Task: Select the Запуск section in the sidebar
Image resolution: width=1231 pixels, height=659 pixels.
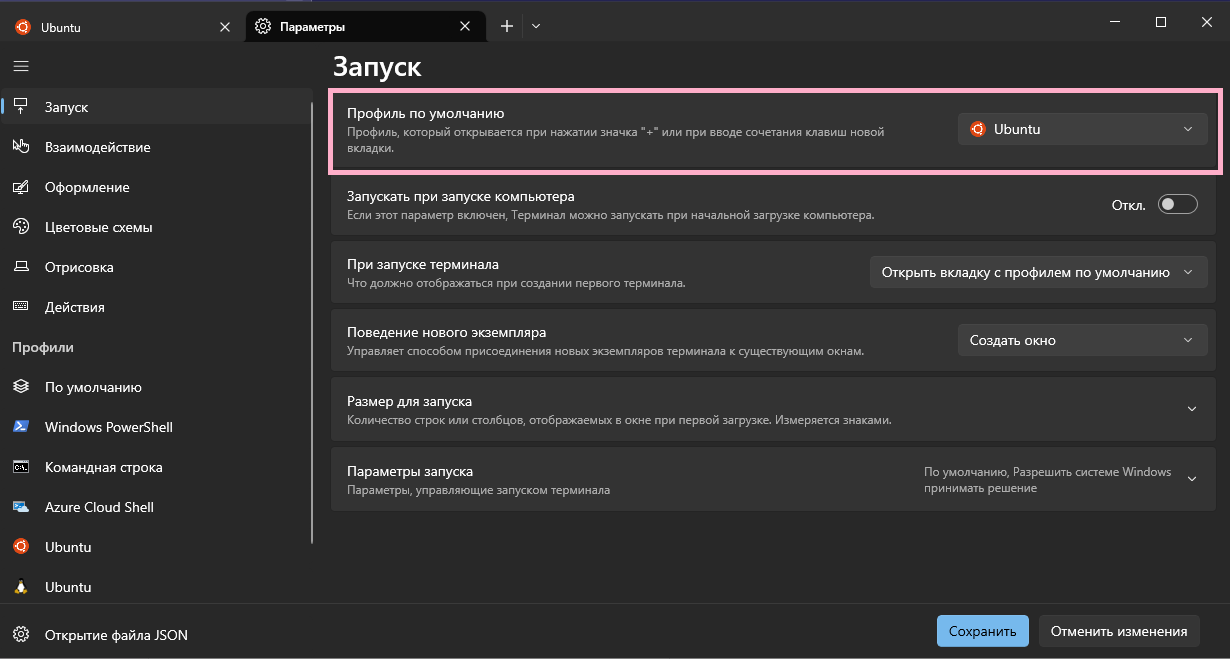Action: 158,107
